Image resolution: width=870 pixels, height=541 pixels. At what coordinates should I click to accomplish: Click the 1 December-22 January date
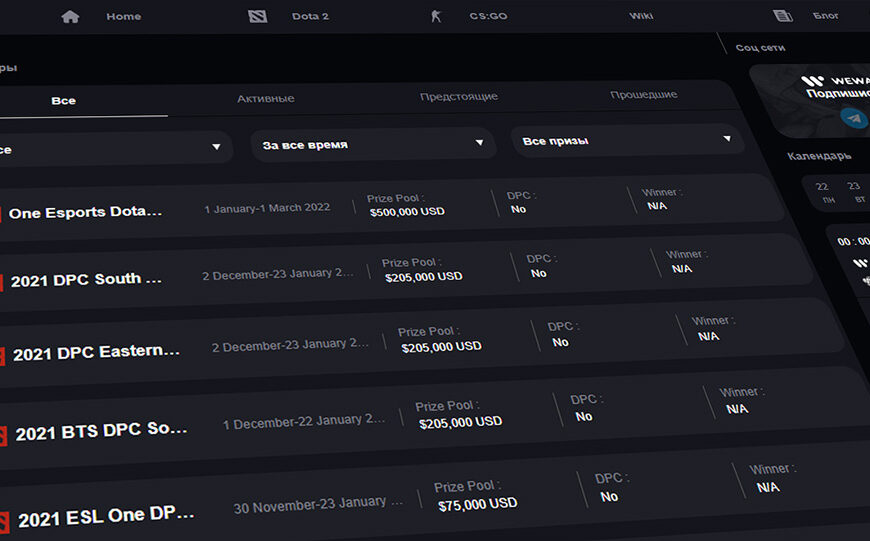tap(304, 422)
